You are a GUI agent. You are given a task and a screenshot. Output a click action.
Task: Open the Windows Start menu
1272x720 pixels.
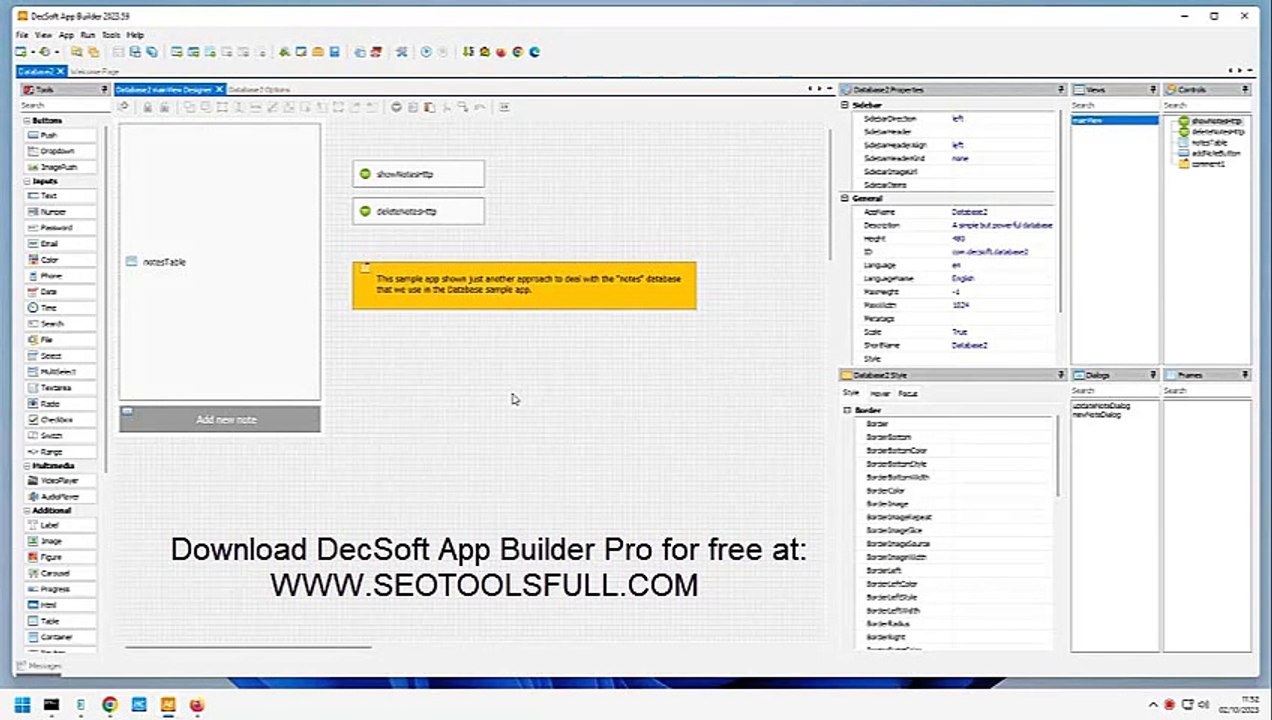point(22,705)
